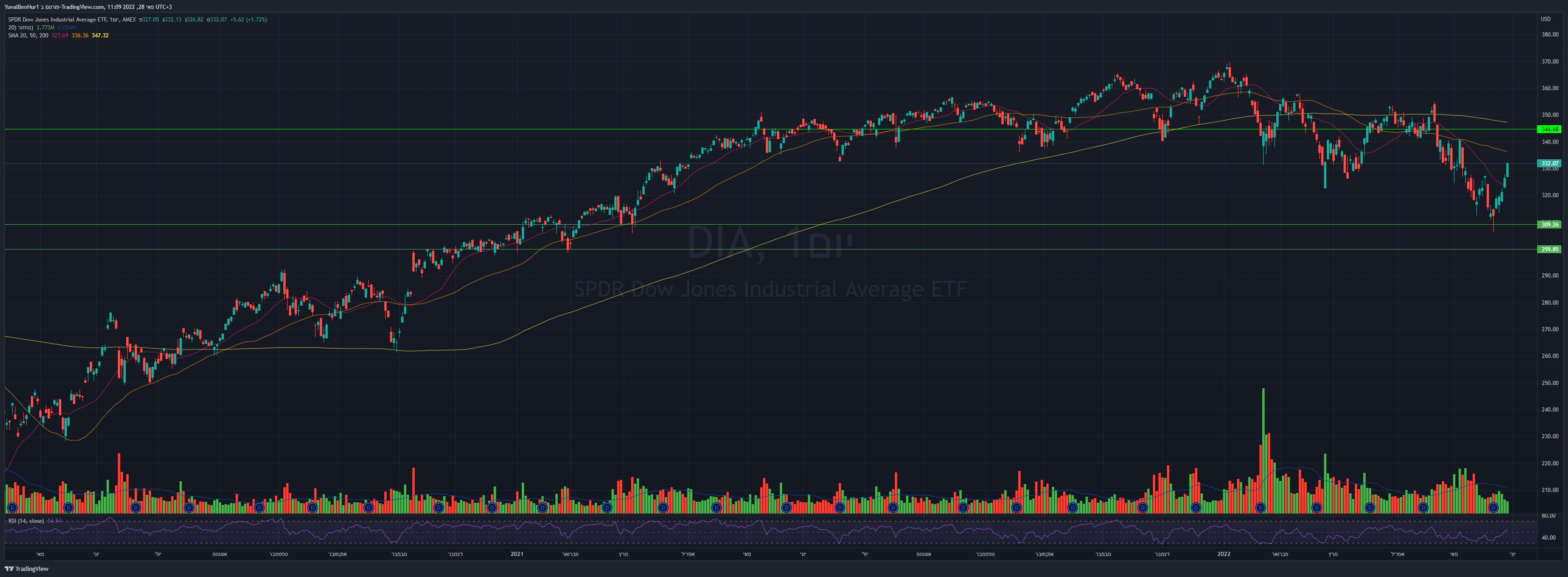Click the 210.00 price axis label

tap(1550, 490)
